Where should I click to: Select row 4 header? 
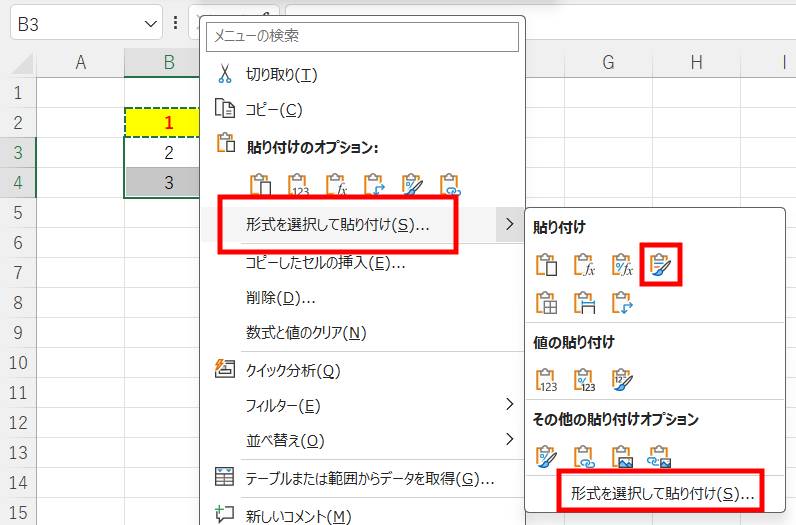point(18,182)
